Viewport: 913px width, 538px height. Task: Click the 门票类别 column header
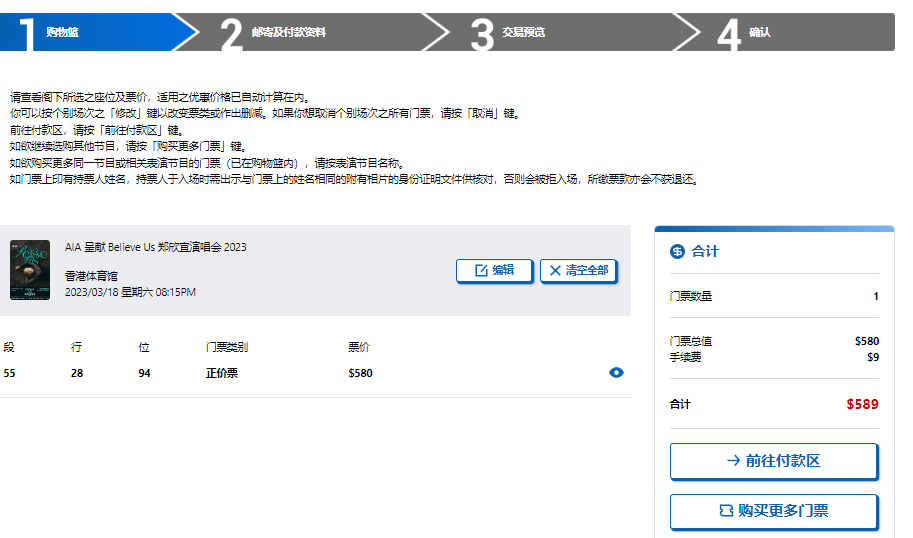click(x=226, y=347)
